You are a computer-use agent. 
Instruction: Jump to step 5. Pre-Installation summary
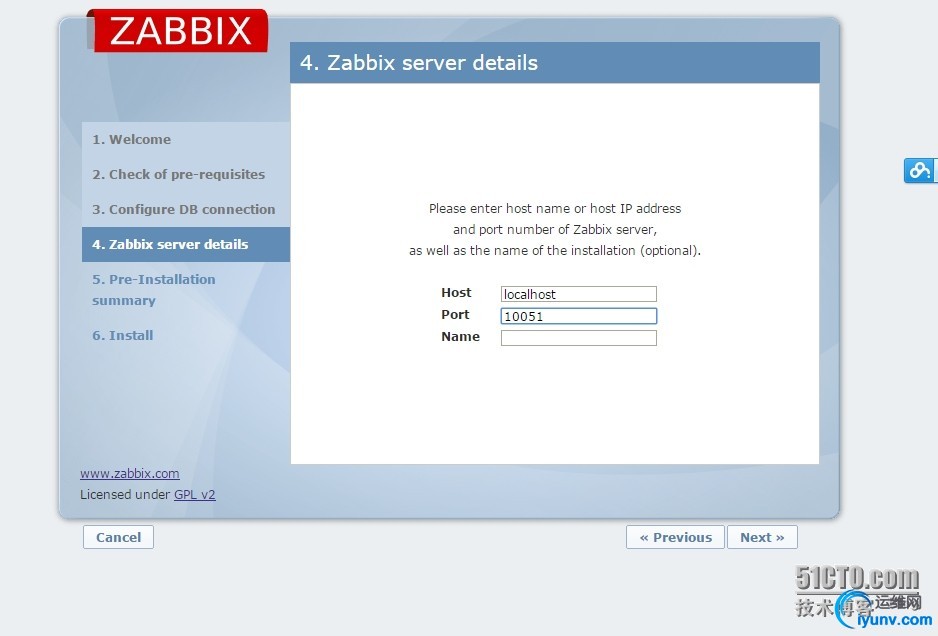click(154, 290)
